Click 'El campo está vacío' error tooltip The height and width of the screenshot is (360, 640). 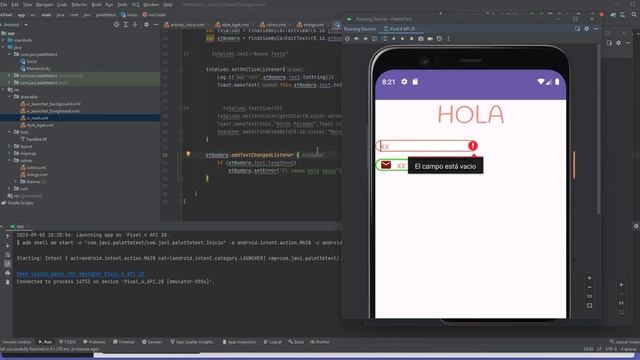pos(445,166)
